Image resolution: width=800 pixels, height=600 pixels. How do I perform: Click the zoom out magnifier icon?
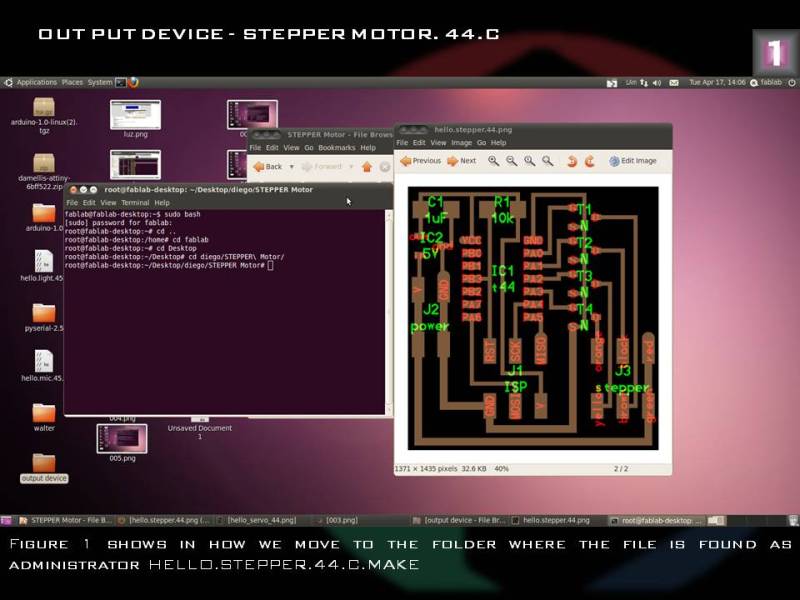coord(511,161)
